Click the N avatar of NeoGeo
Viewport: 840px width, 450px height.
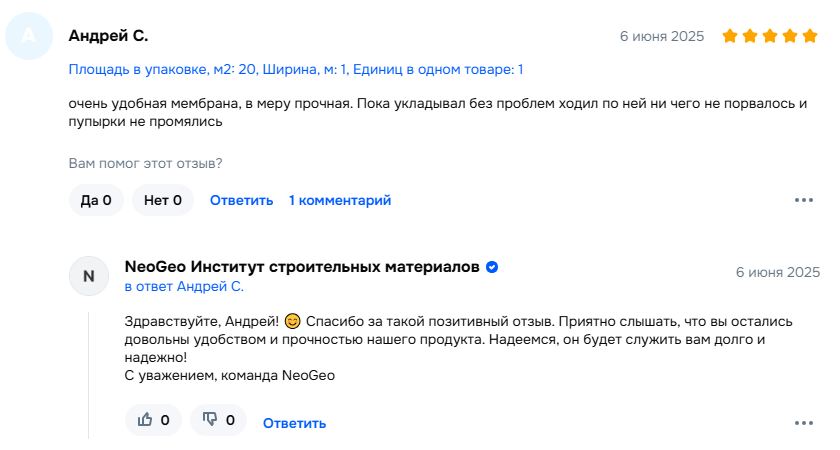tap(89, 276)
